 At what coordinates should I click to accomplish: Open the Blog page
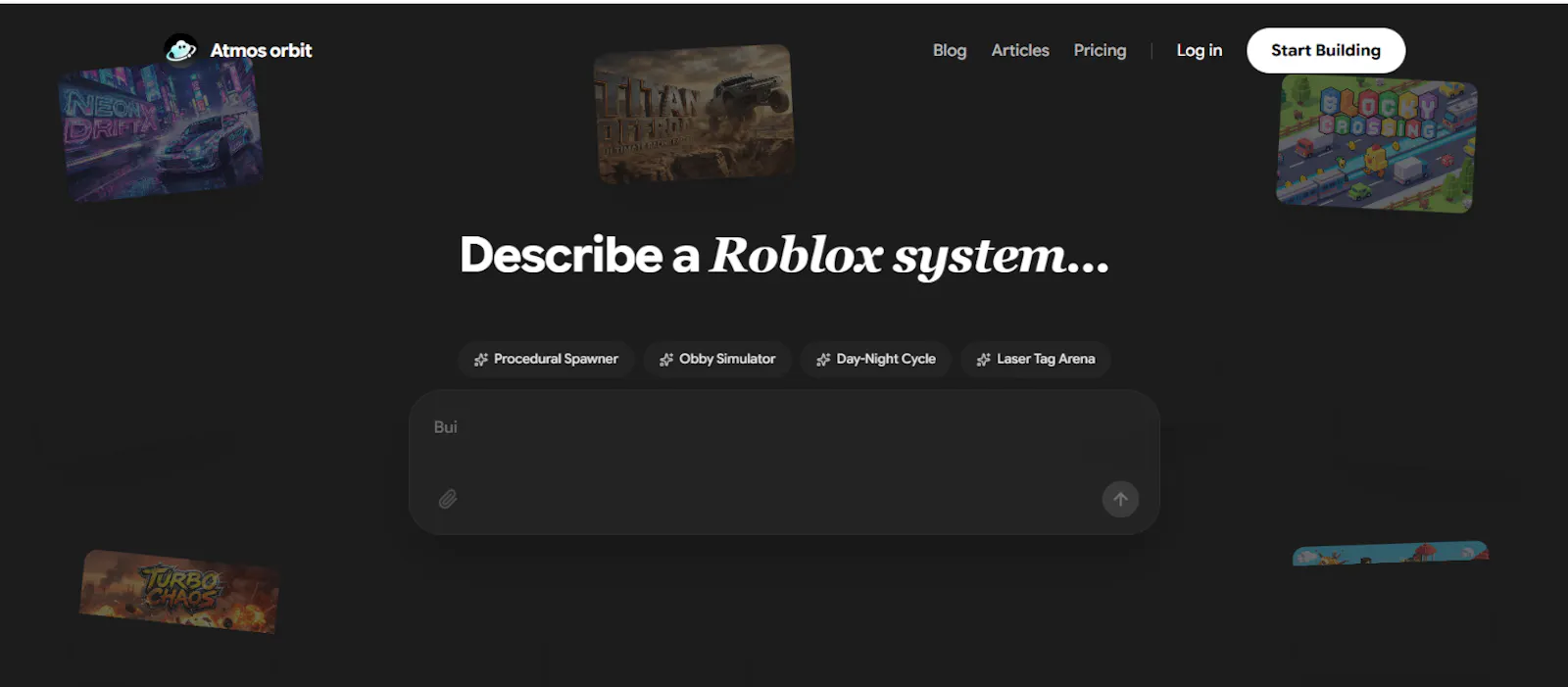[x=950, y=50]
